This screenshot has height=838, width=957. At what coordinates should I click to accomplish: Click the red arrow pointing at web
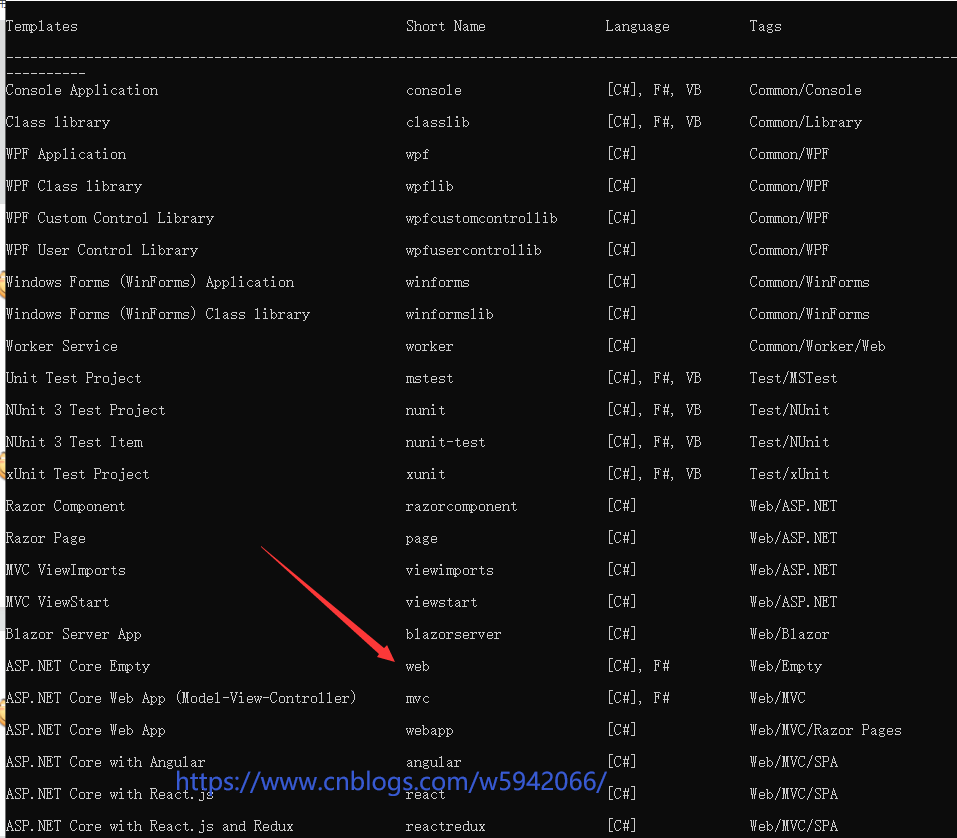click(x=330, y=605)
